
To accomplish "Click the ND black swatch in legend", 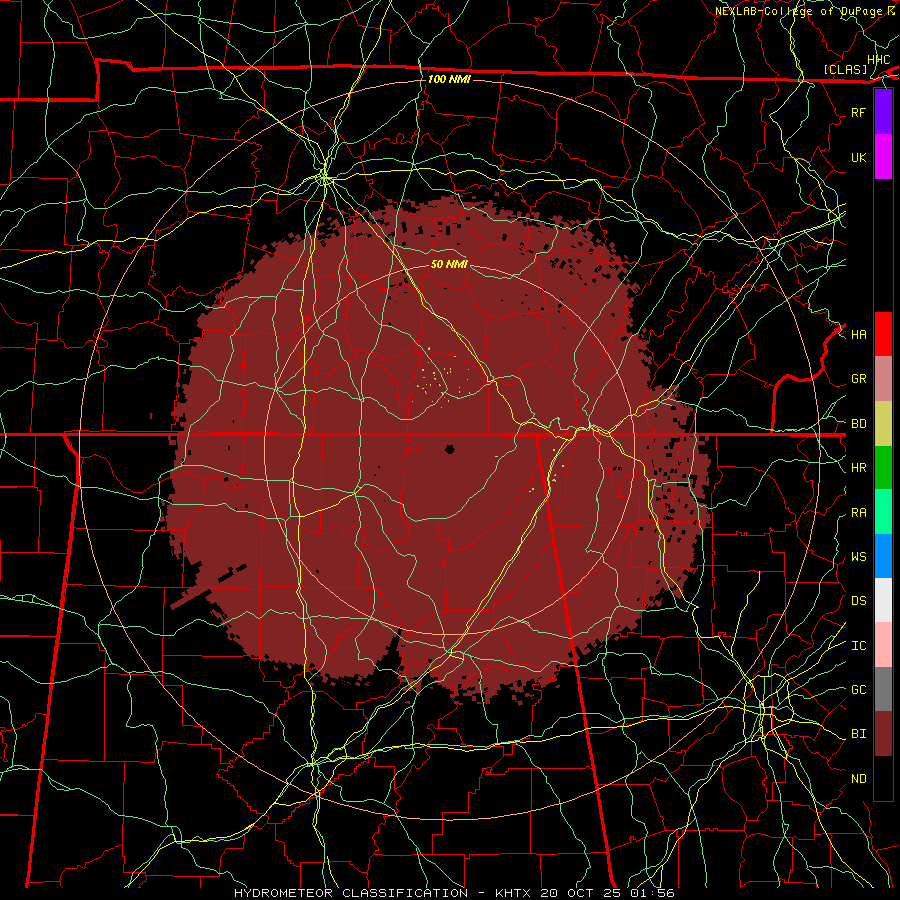I will pyautogui.click(x=883, y=778).
